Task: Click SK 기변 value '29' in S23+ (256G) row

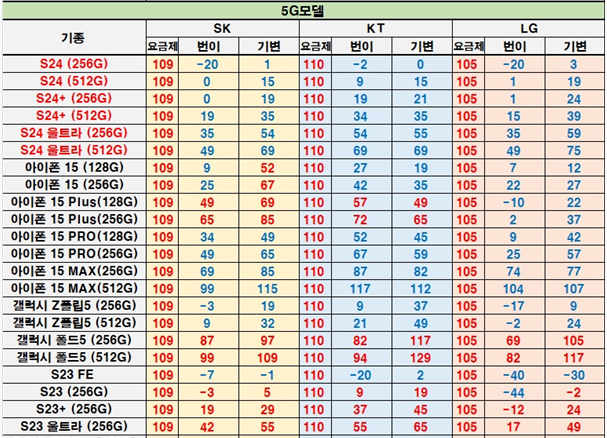Action: 267,409
